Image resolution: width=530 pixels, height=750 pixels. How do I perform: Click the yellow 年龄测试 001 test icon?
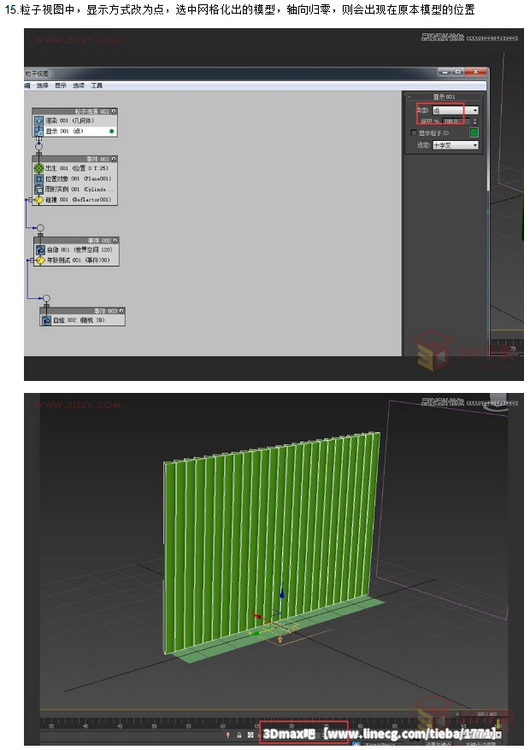click(41, 260)
